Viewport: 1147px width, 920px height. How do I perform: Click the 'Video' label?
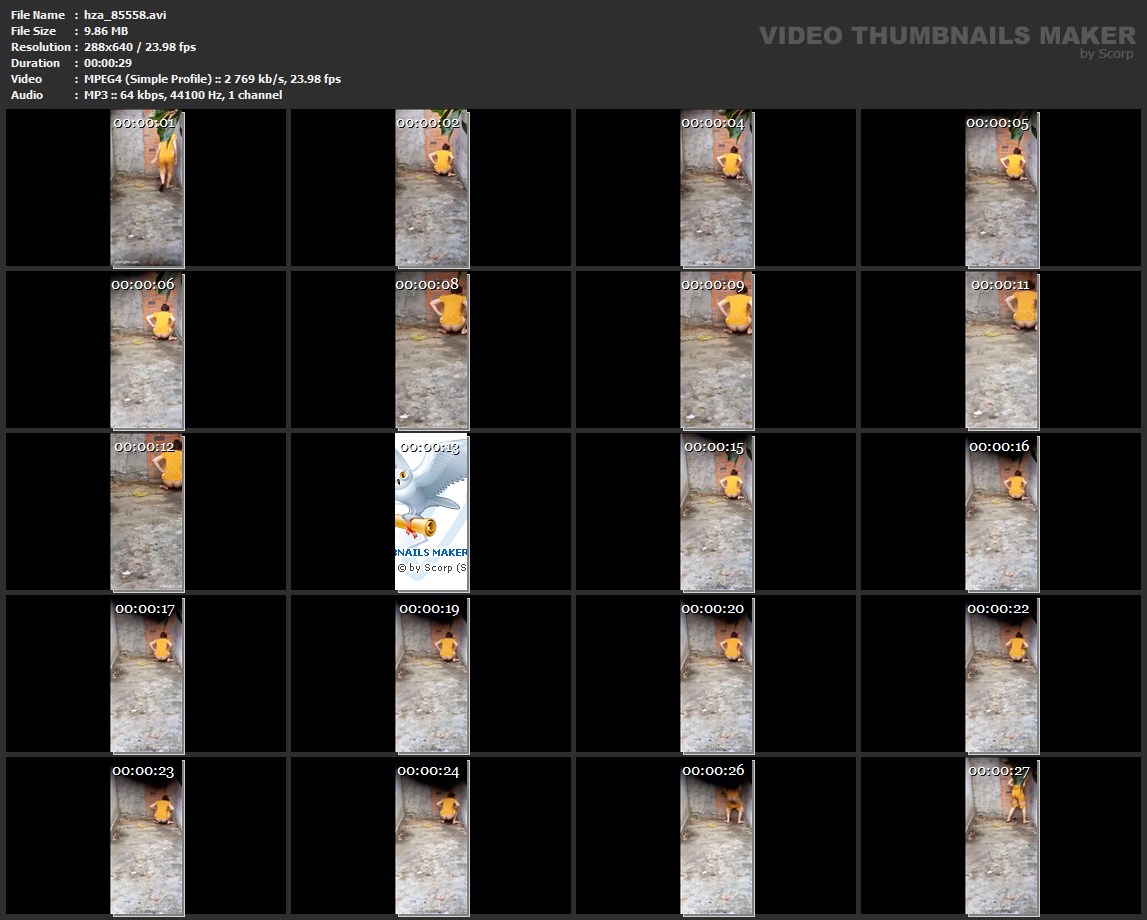click(x=26, y=79)
